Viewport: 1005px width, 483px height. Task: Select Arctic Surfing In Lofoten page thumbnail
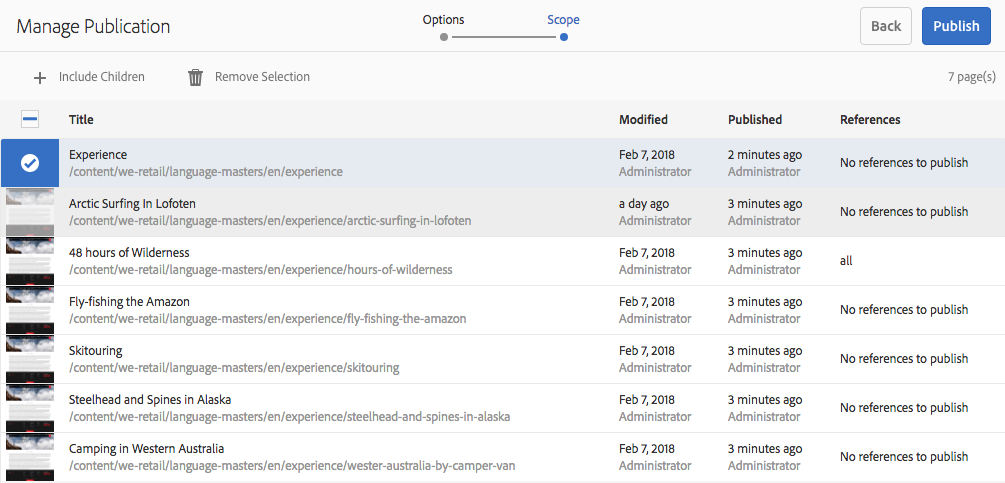tap(30, 212)
